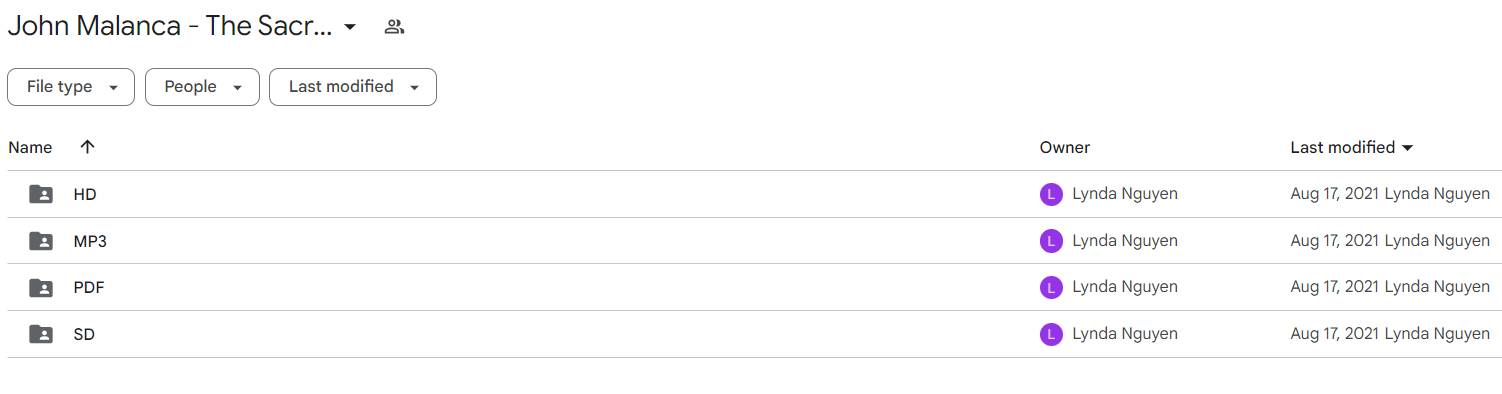
Task: Click Lynda Nguyen's avatar in HD row
Action: click(1051, 194)
